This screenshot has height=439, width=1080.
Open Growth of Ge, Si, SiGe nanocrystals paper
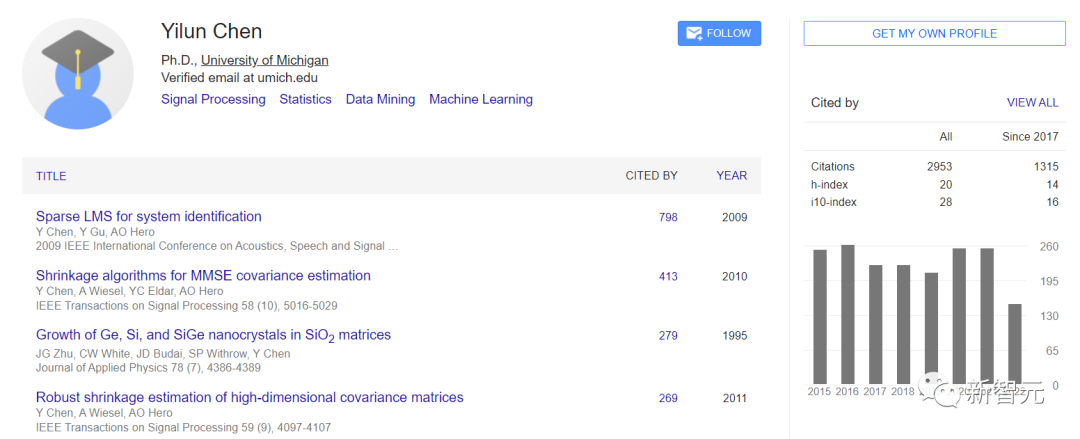point(213,335)
